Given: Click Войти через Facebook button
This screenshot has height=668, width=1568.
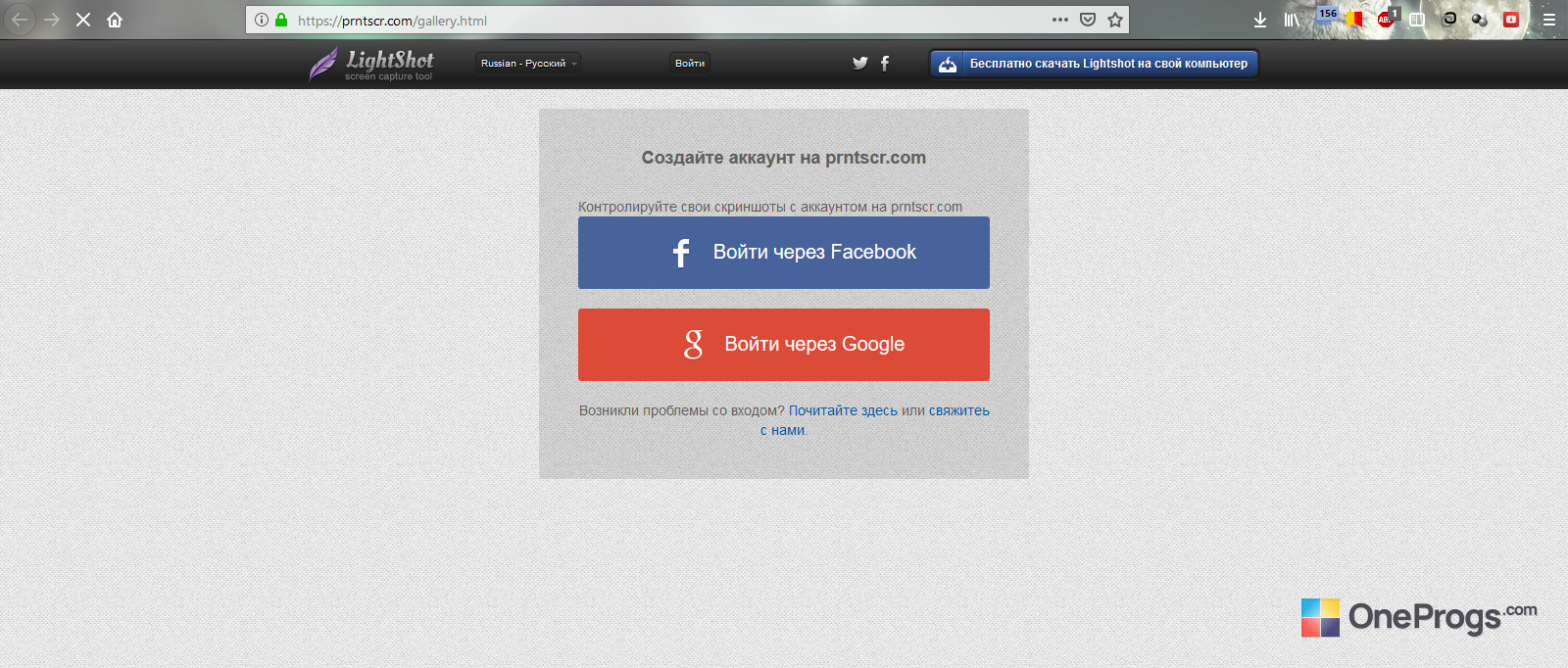Looking at the screenshot, I should 784,253.
